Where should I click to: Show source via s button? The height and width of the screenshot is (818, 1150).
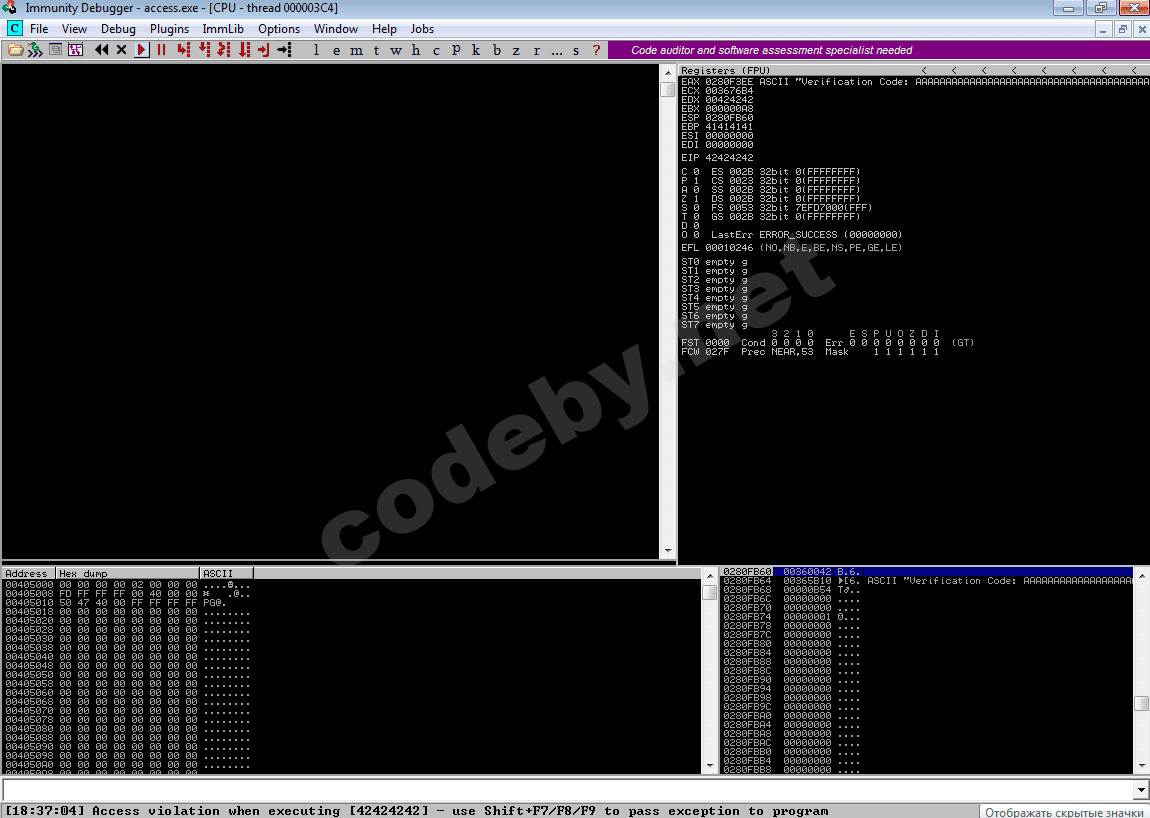tap(576, 50)
